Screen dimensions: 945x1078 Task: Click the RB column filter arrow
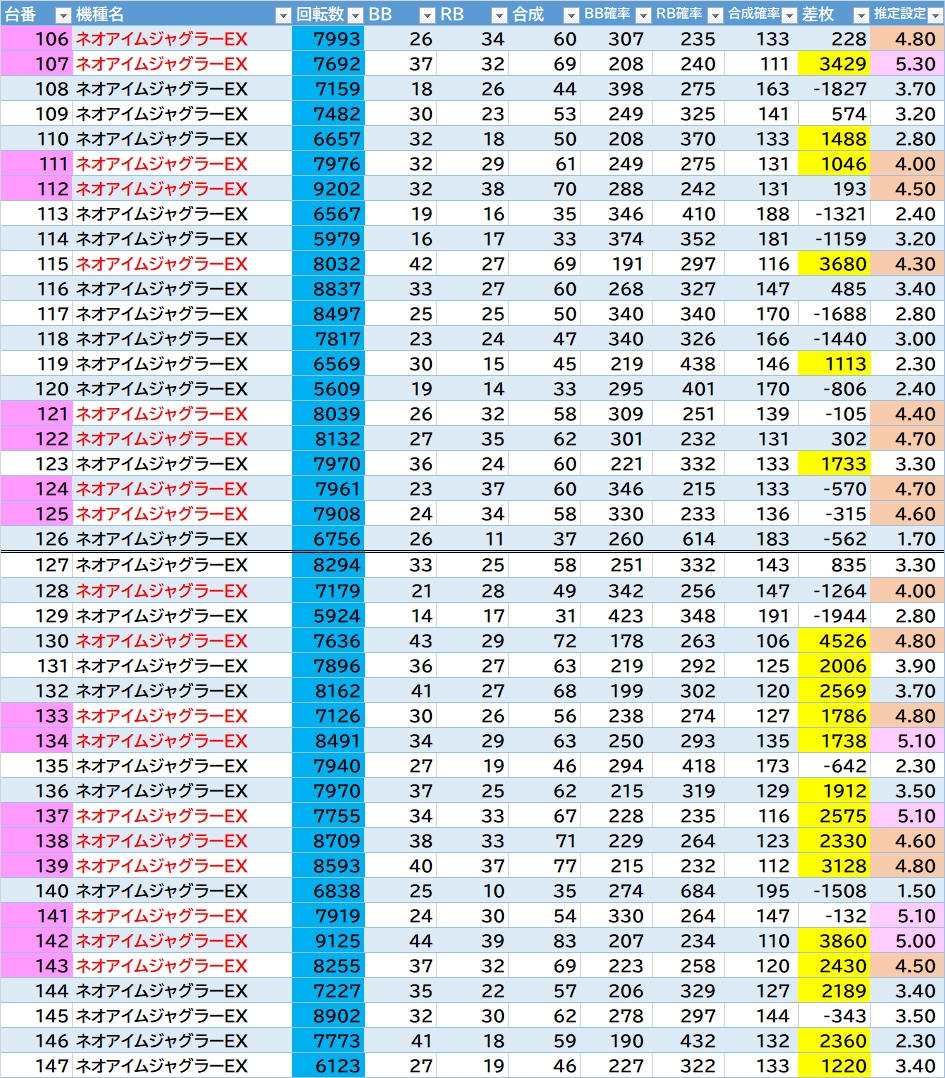point(499,15)
